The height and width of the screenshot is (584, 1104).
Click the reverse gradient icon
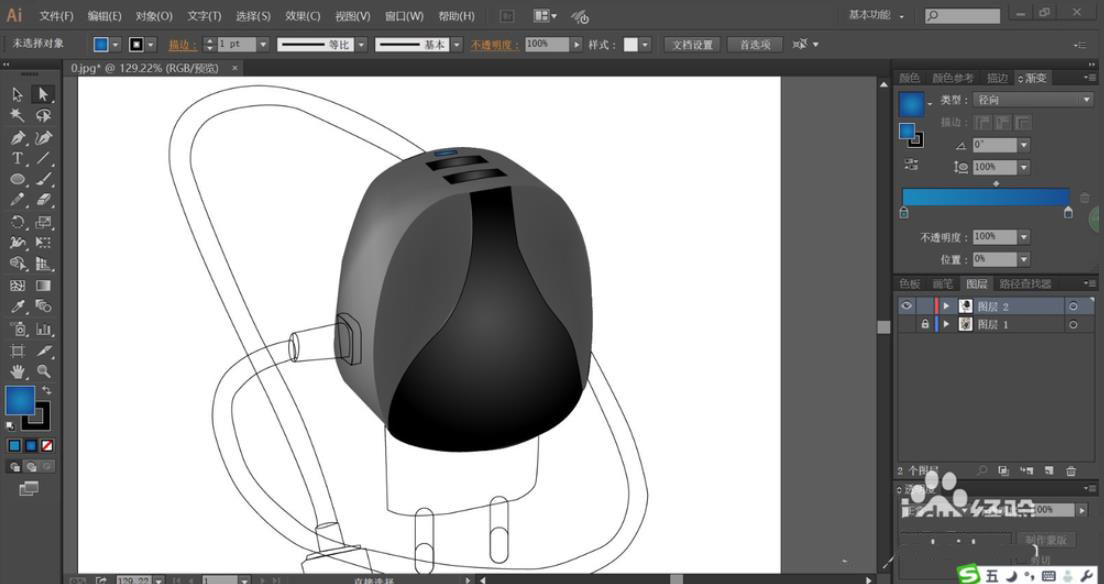(x=911, y=164)
